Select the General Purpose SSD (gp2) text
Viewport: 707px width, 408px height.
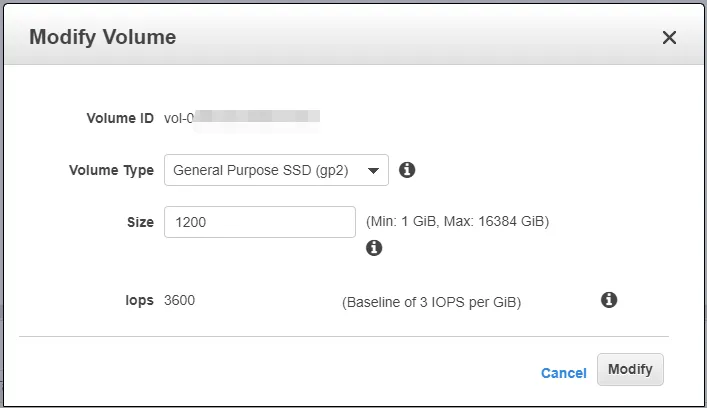[x=261, y=170]
